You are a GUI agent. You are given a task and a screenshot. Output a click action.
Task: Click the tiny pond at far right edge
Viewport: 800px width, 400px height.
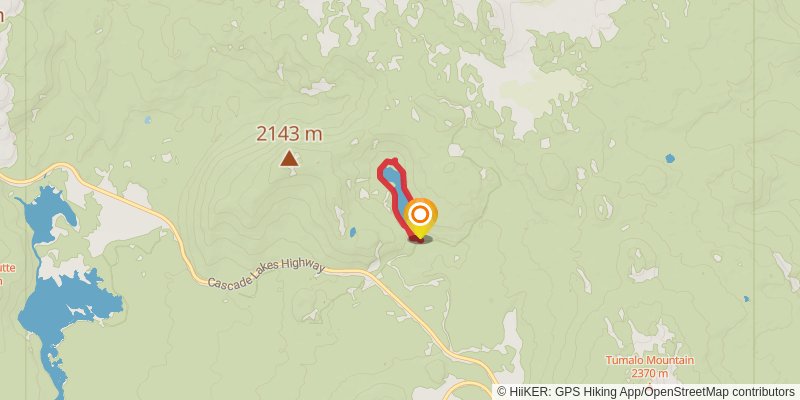click(x=746, y=298)
